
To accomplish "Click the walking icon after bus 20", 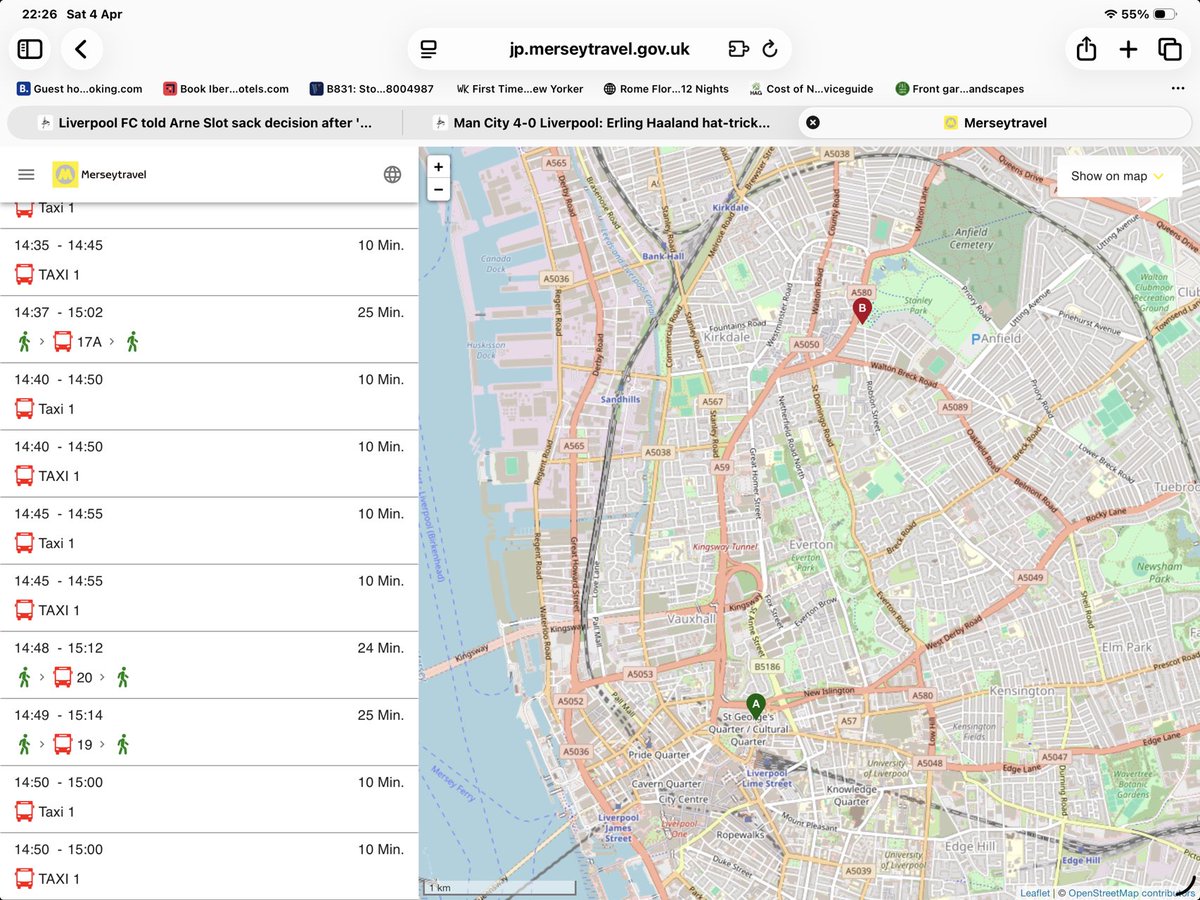I will click(123, 677).
